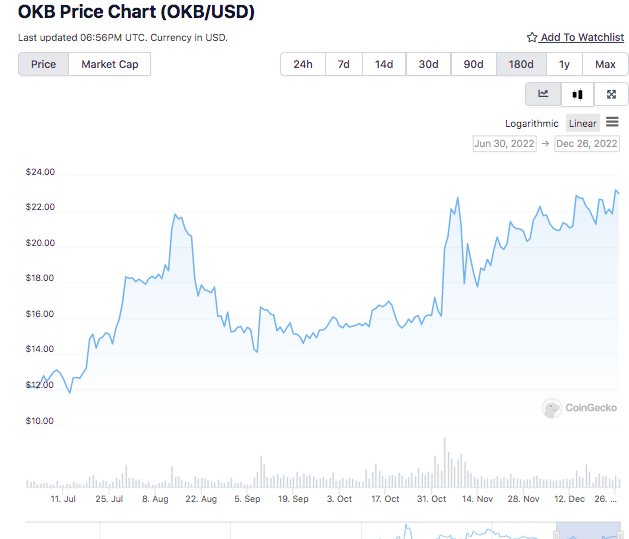Viewport: 629px width, 539px height.
Task: Click the $10.00 axis label
Action: pyautogui.click(x=39, y=421)
